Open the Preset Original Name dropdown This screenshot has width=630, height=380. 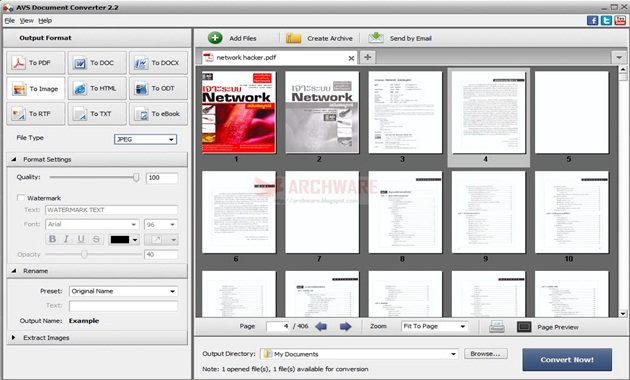click(x=123, y=291)
